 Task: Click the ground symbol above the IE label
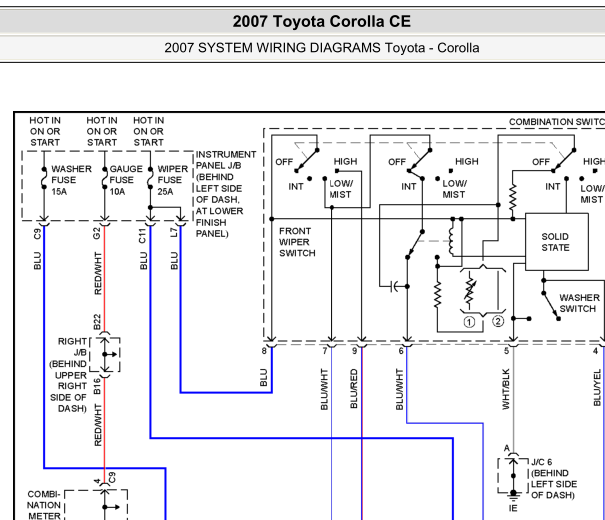pyautogui.click(x=513, y=495)
